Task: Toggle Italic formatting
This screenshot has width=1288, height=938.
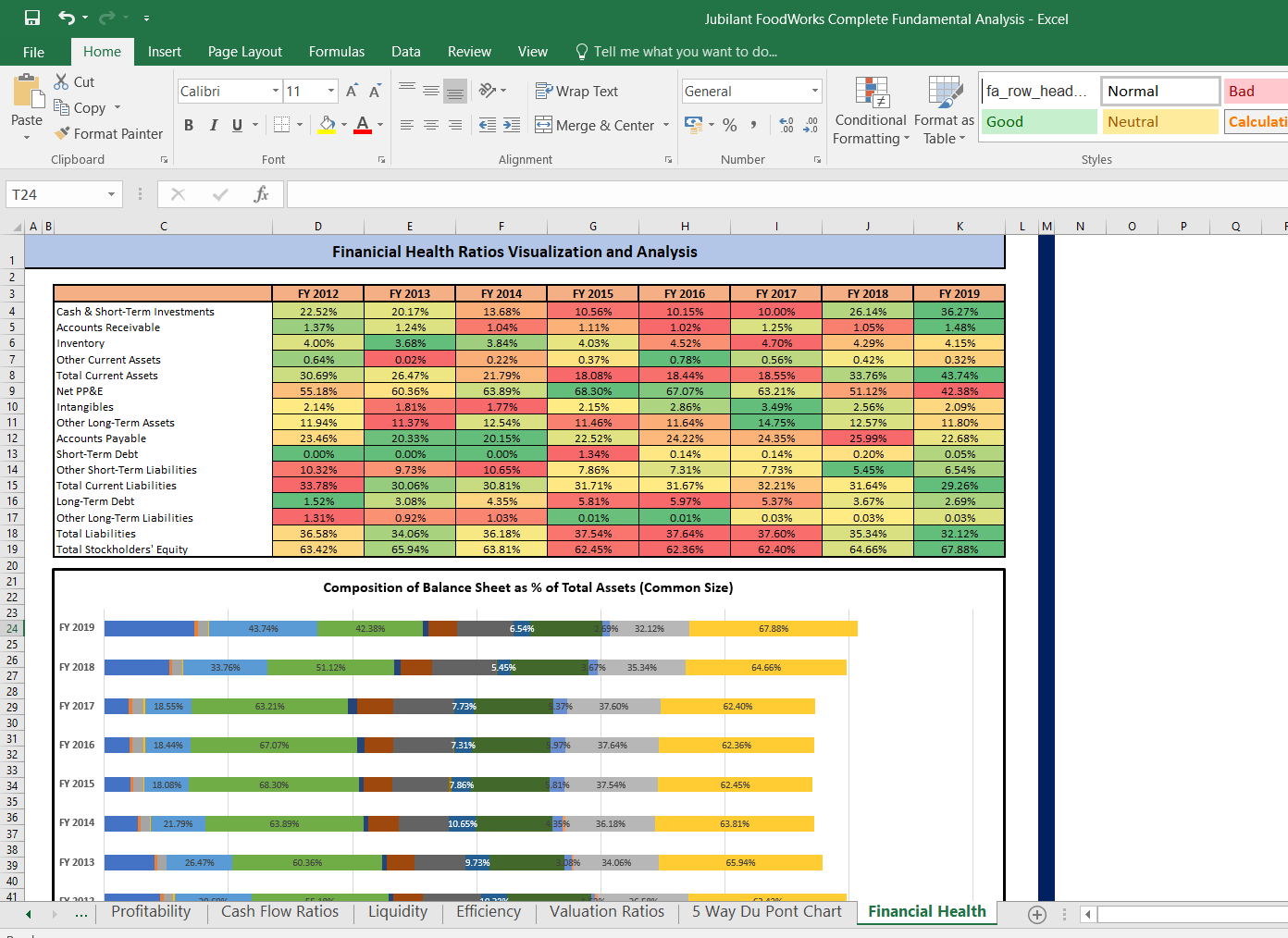Action: click(213, 125)
